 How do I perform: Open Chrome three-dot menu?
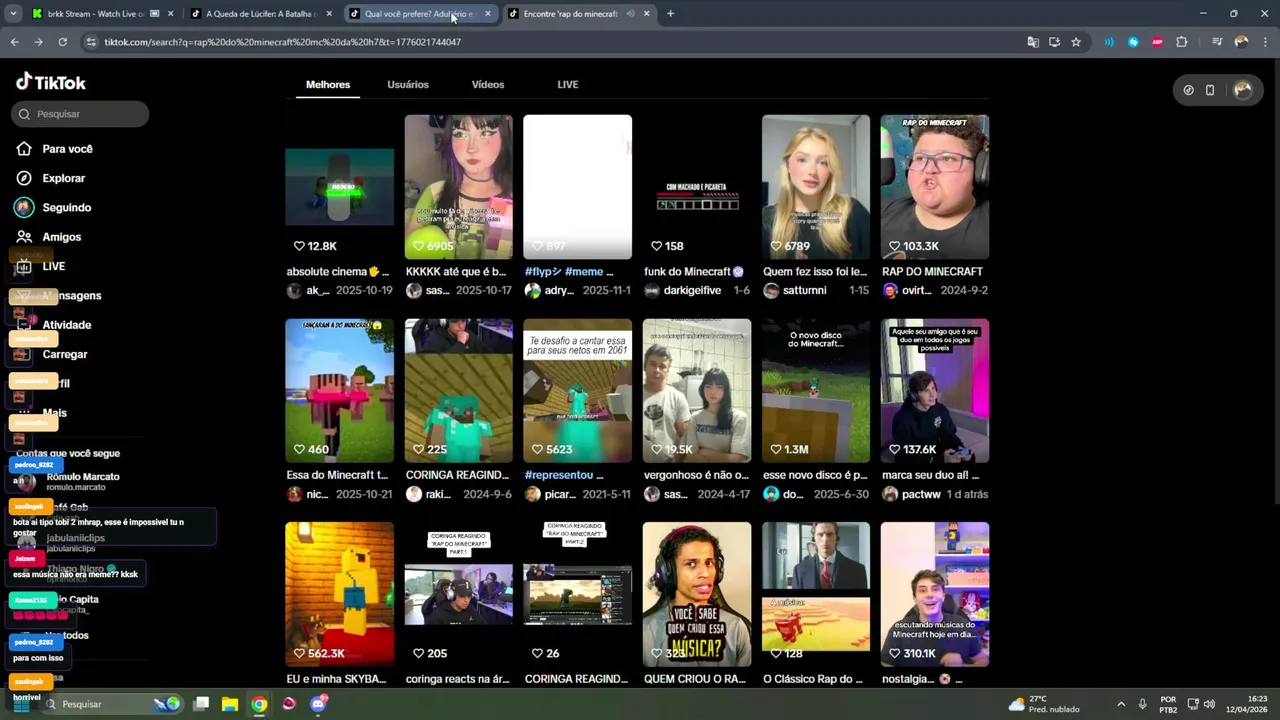pyautogui.click(x=1265, y=42)
